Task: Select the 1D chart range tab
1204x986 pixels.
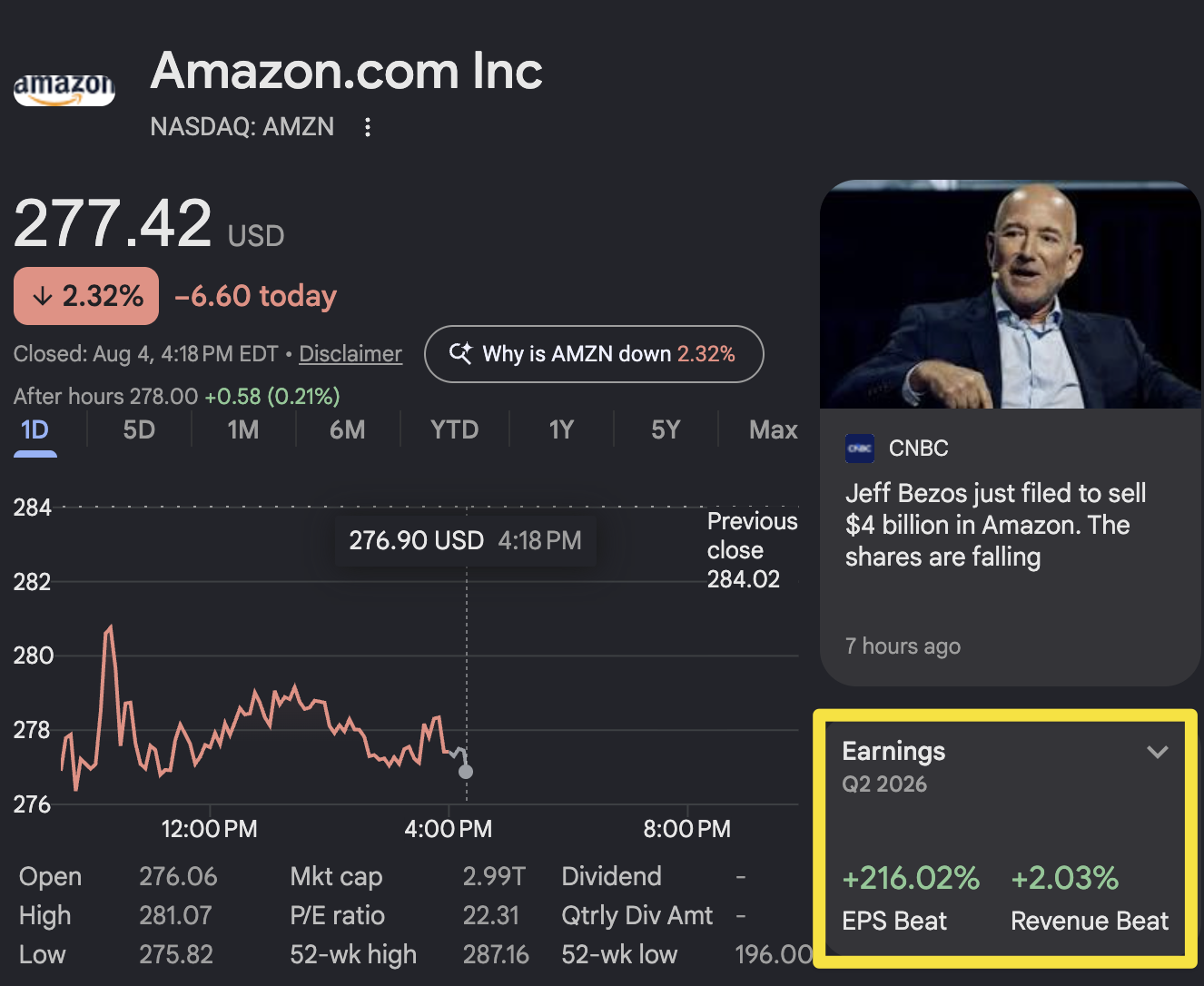Action: (x=35, y=429)
